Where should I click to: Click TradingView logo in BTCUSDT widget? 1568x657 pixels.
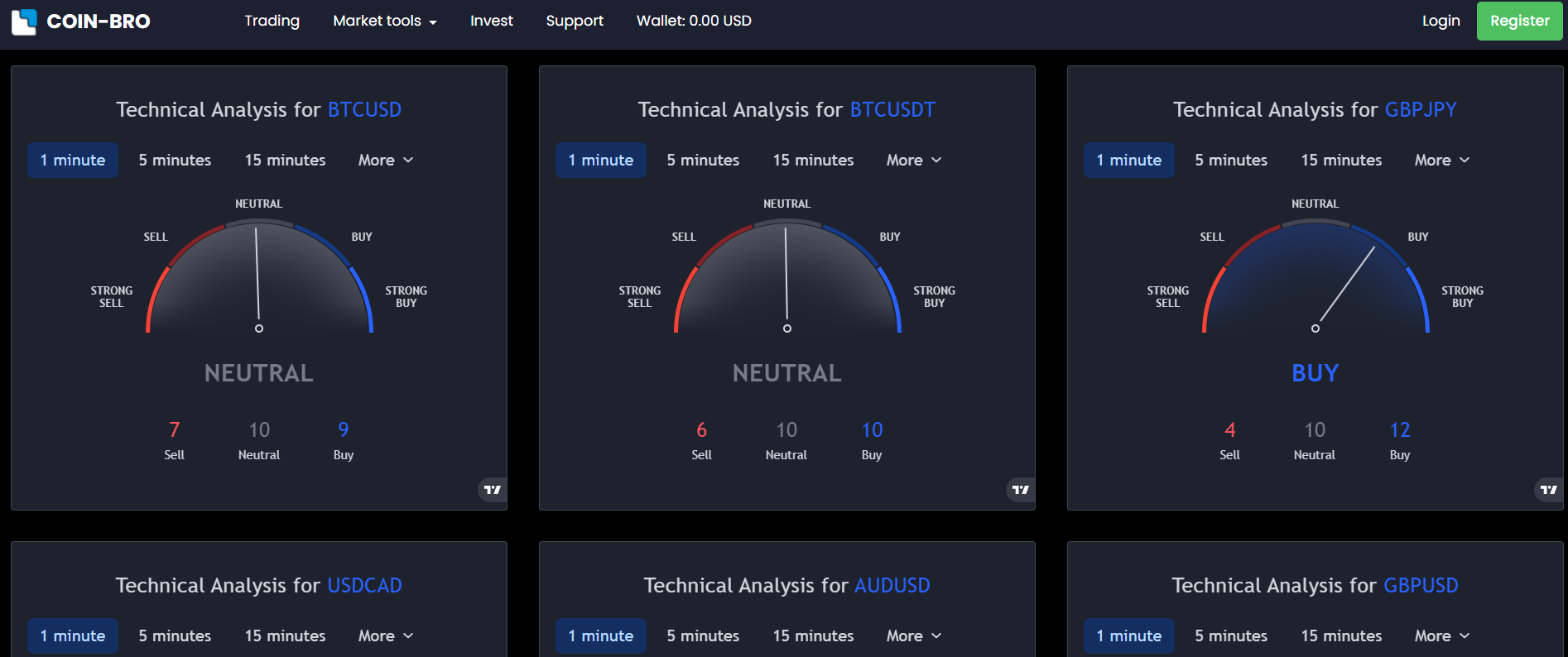[x=1021, y=490]
